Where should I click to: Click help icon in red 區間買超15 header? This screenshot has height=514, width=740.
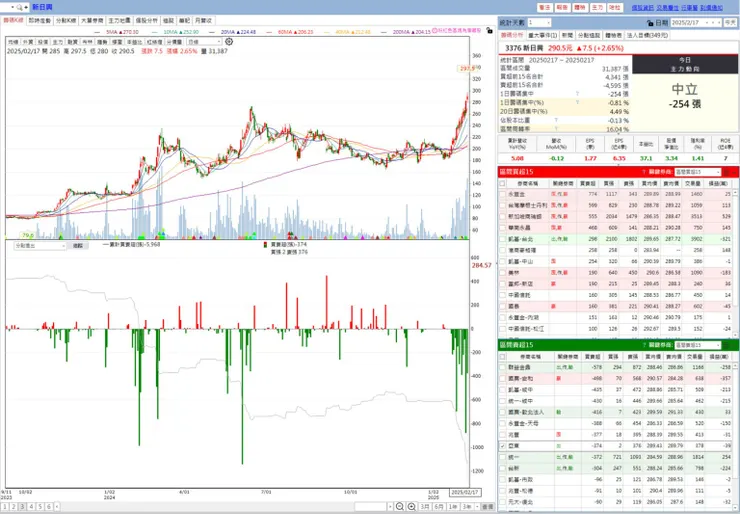coord(644,172)
